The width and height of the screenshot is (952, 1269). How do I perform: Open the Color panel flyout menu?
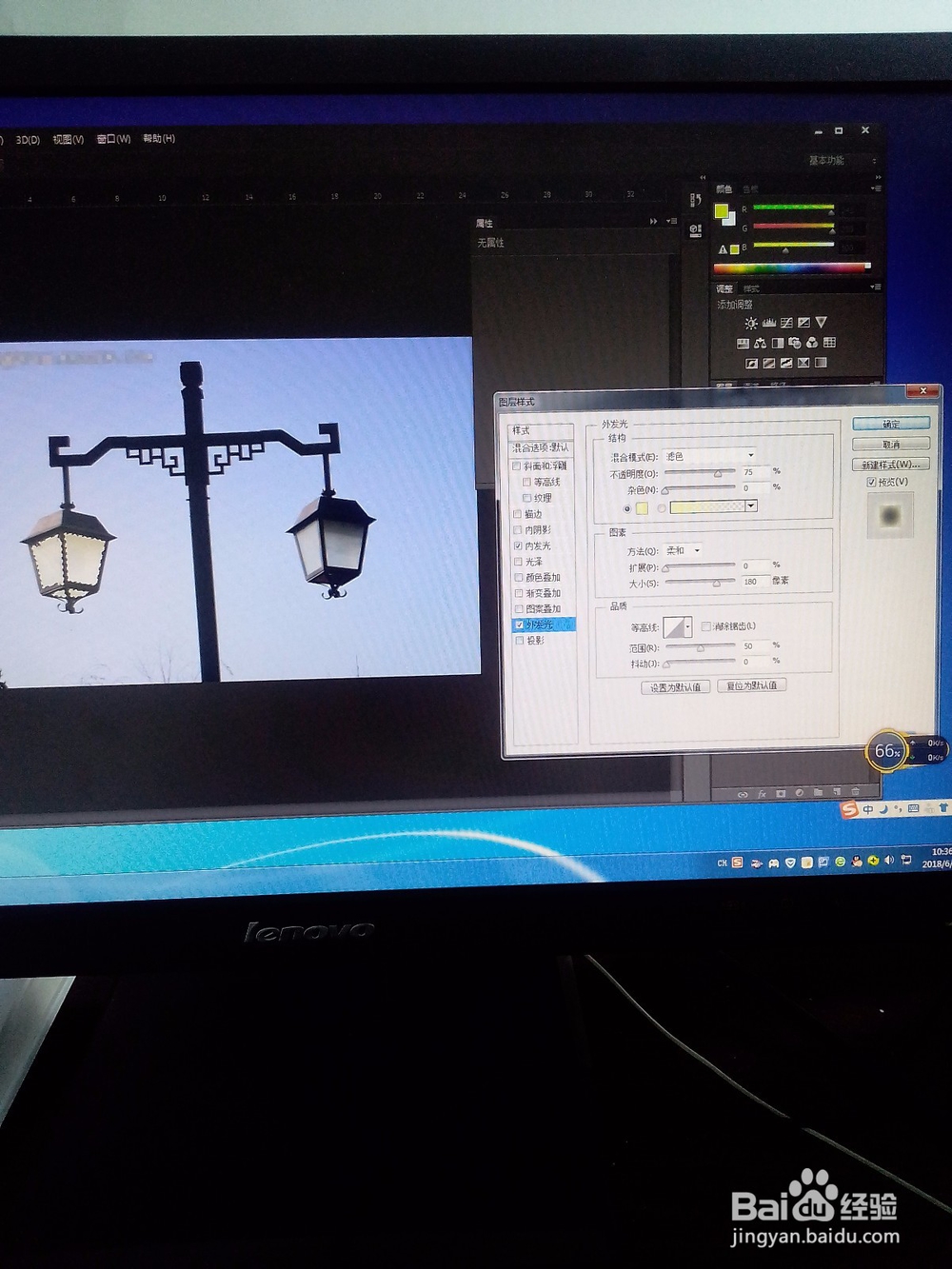[x=877, y=188]
